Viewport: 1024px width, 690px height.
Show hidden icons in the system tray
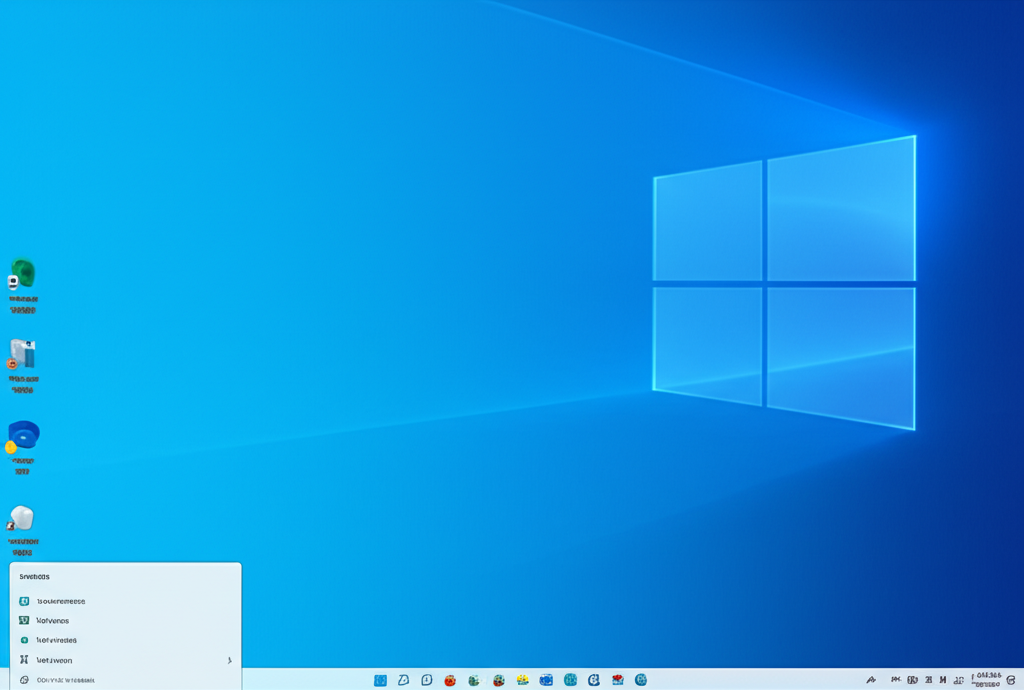(x=871, y=680)
